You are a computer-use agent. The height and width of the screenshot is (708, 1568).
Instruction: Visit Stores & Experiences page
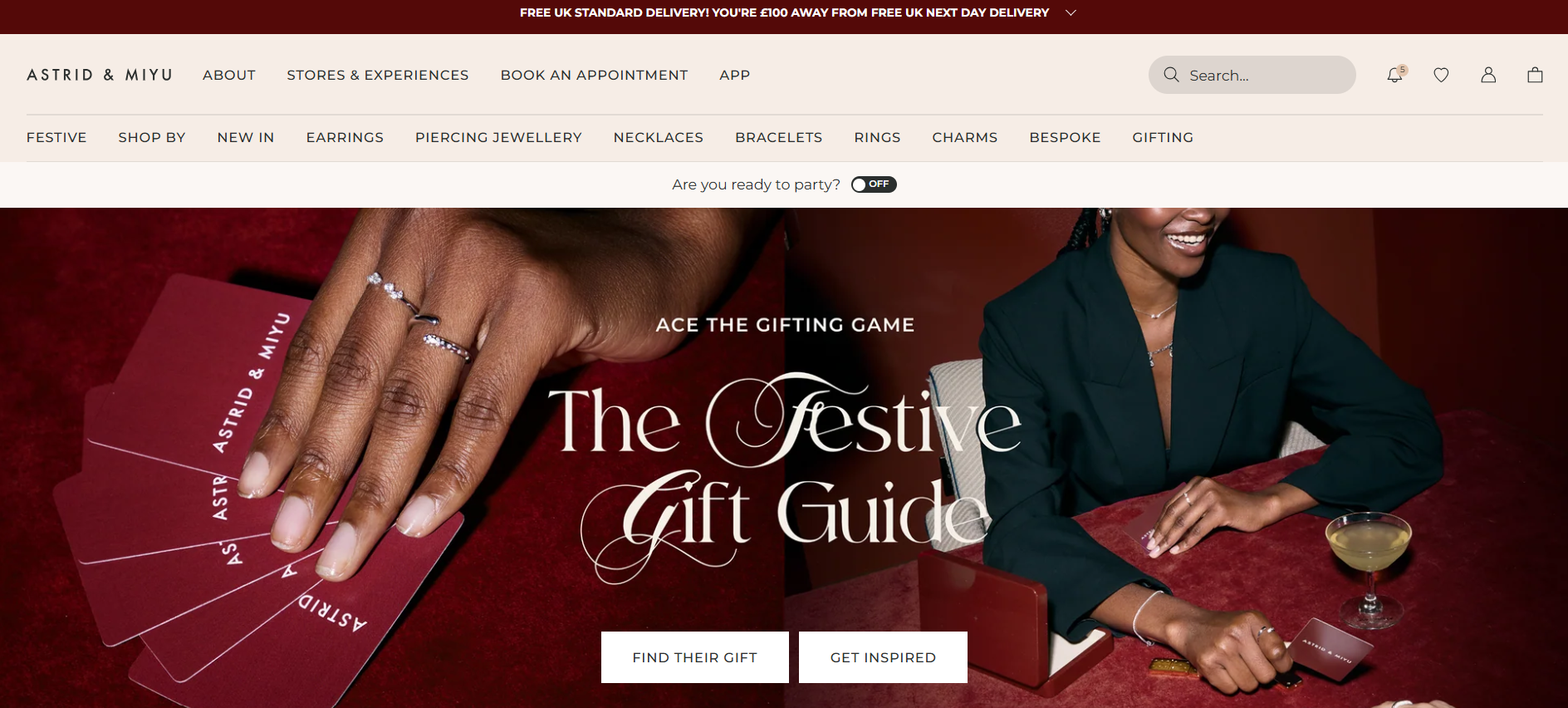click(378, 75)
